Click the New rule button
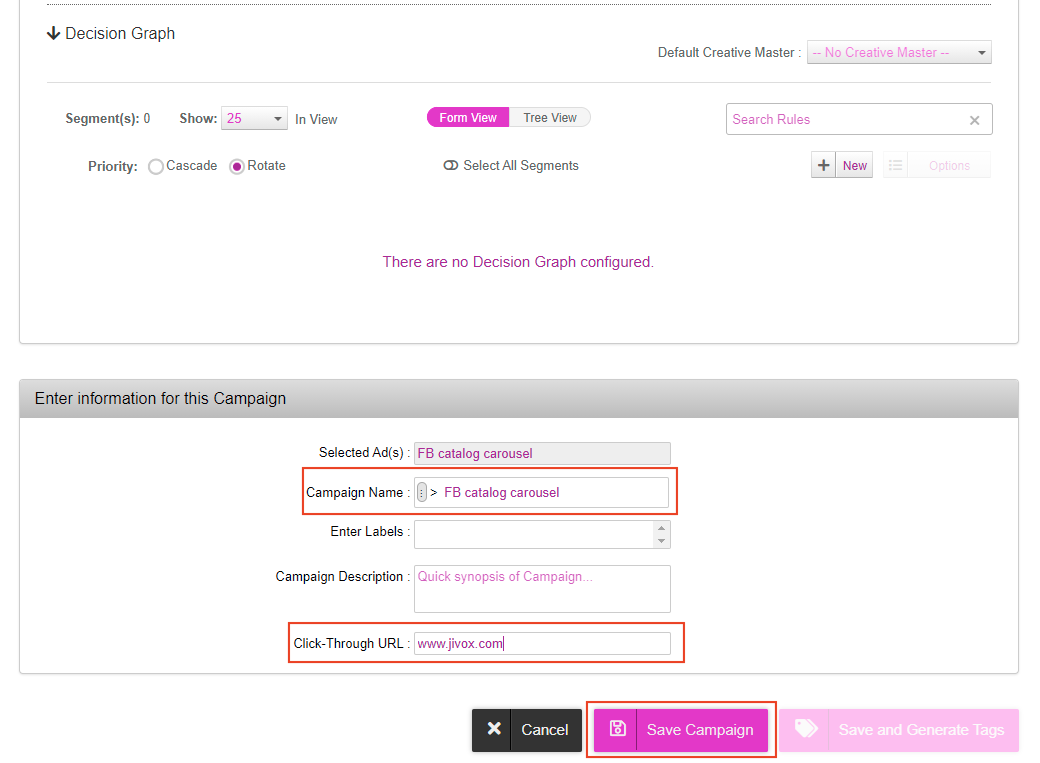1040x763 pixels. [854, 165]
